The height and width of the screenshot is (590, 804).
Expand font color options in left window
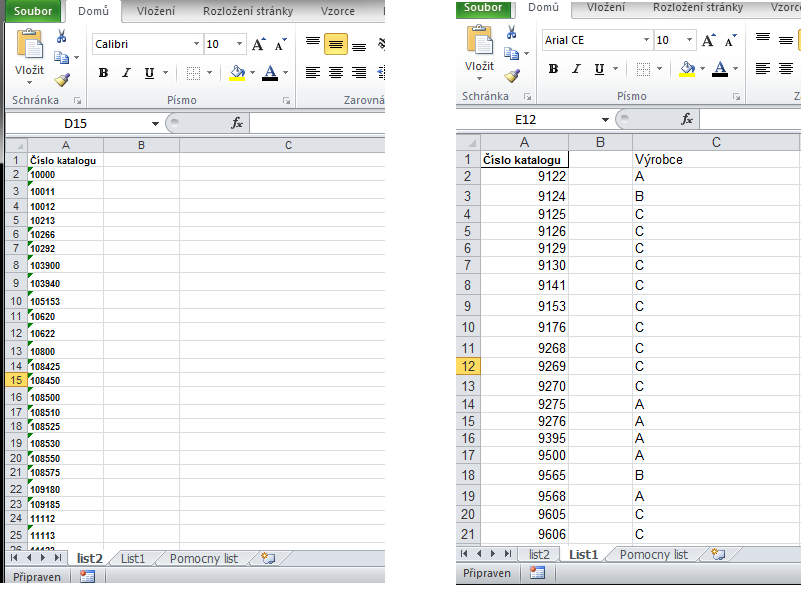coord(286,73)
